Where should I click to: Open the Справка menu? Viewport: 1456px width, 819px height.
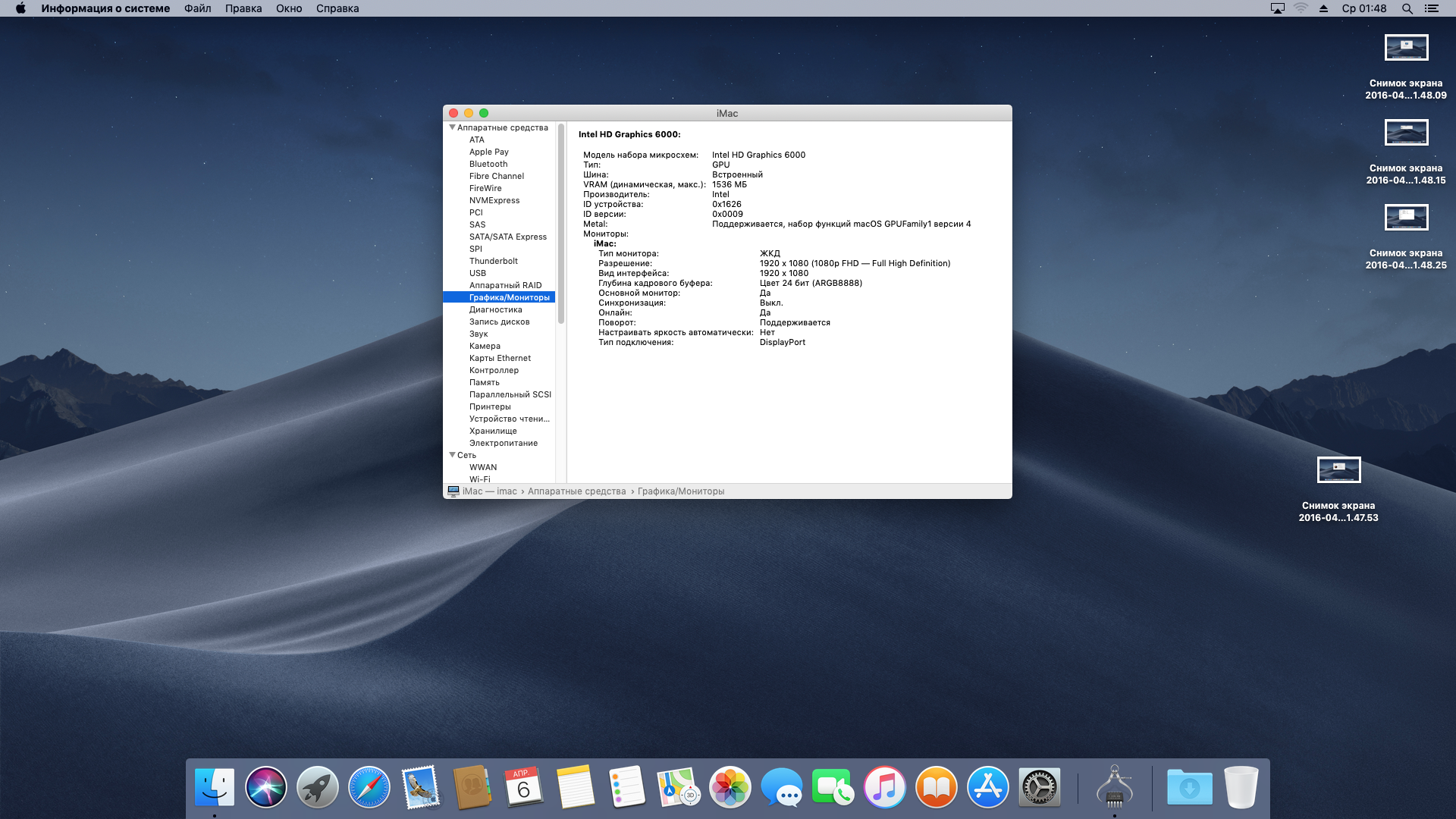coord(337,8)
